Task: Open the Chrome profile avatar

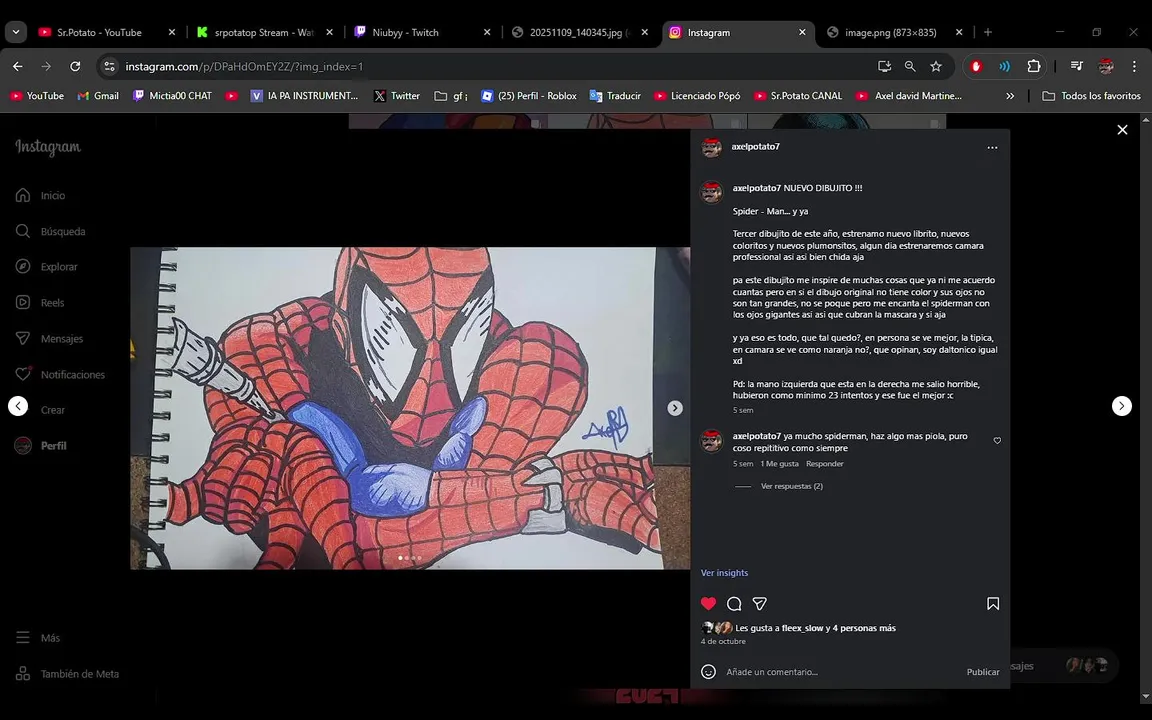Action: pos(1105,66)
